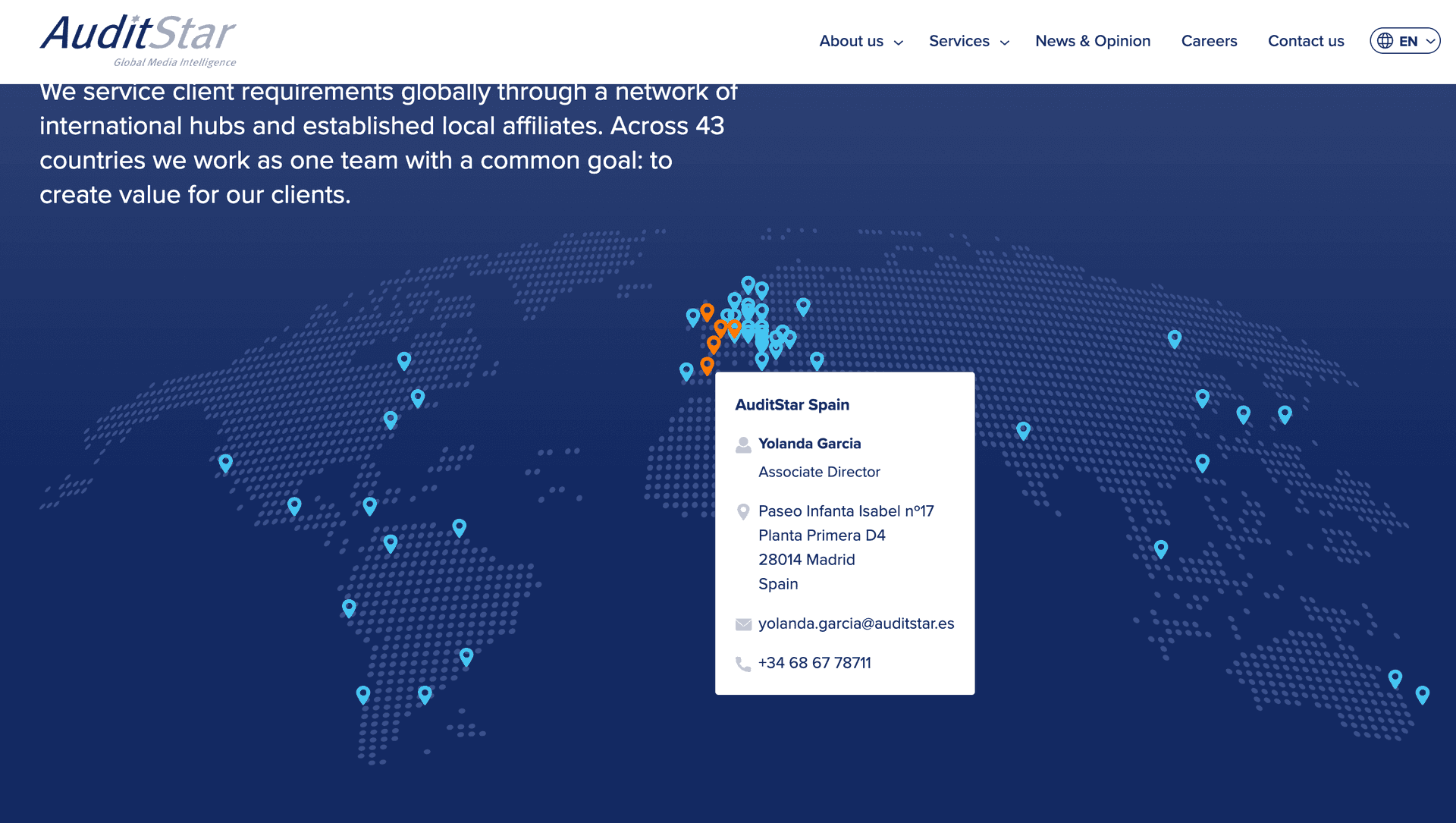
Task: Expand the chevron next to About us
Action: 899,42
